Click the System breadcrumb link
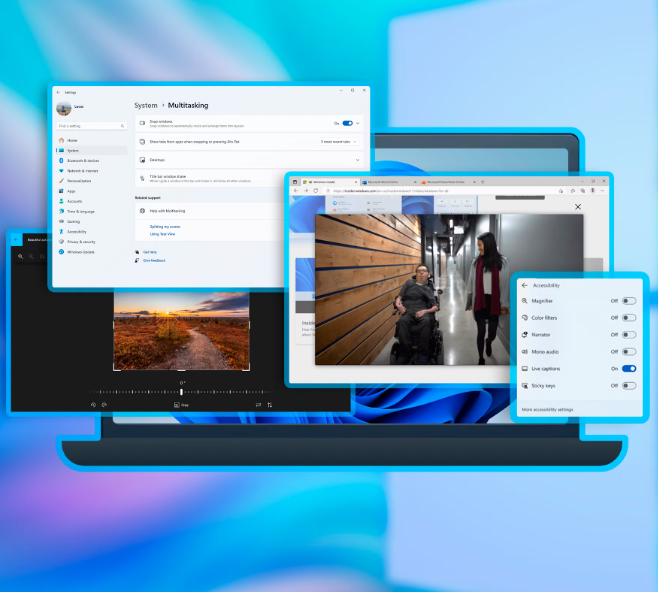The width and height of the screenshot is (658, 592). point(146,105)
